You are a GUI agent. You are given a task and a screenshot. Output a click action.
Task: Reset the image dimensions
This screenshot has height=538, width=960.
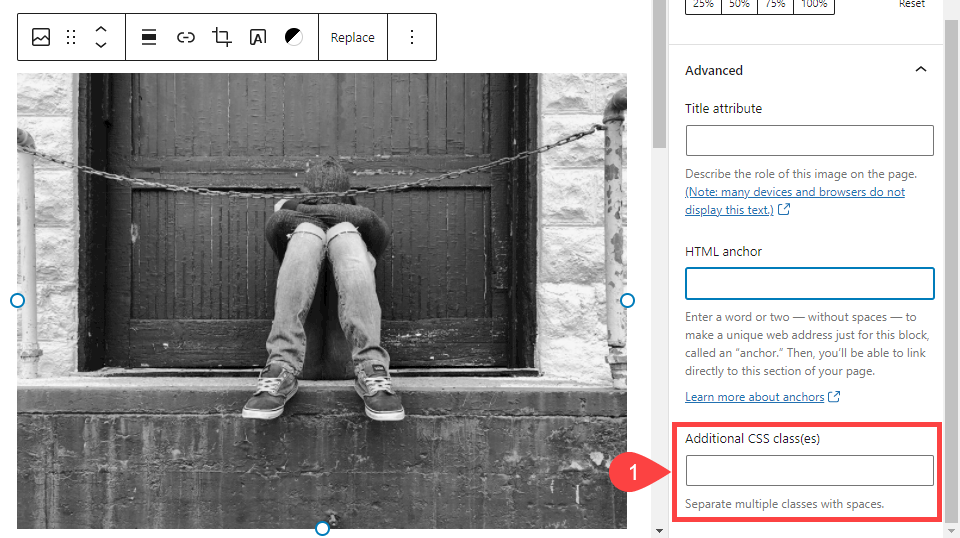pyautogui.click(x=911, y=5)
